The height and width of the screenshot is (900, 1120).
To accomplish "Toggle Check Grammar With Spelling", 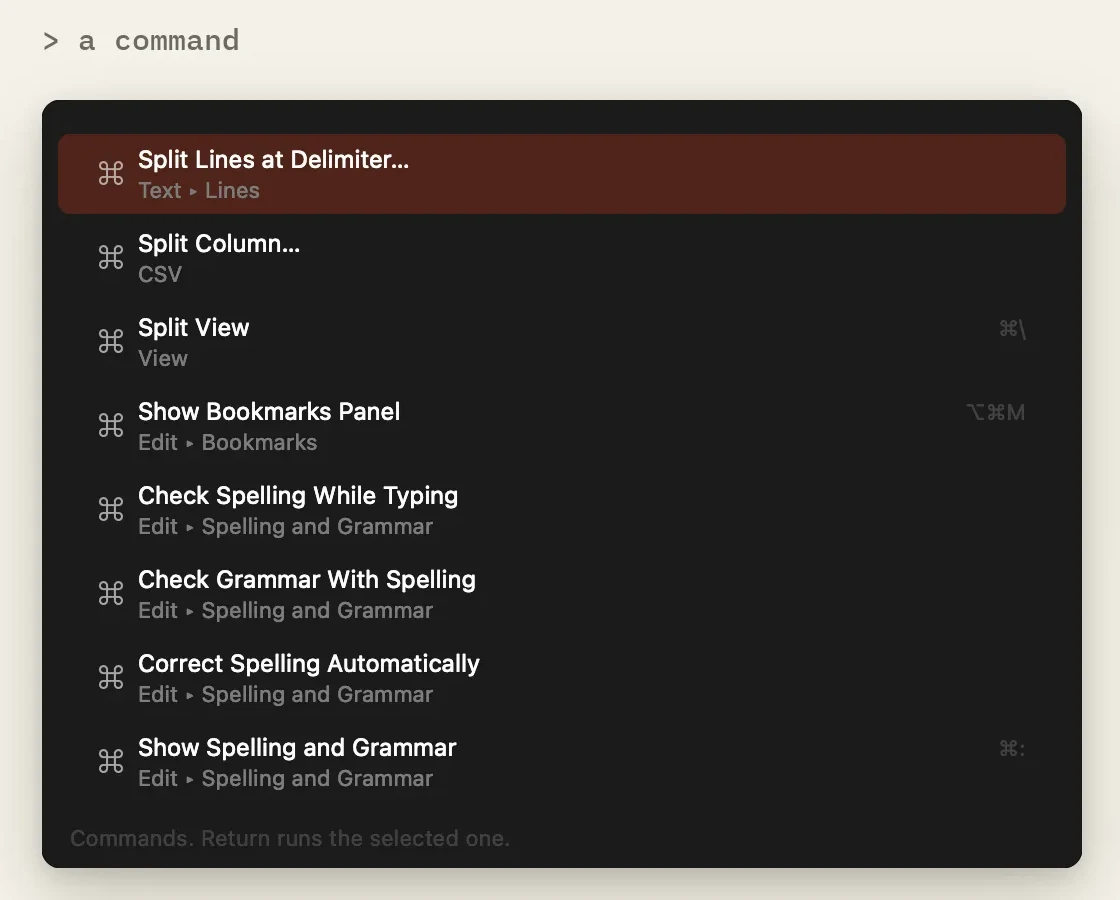I will pos(561,594).
